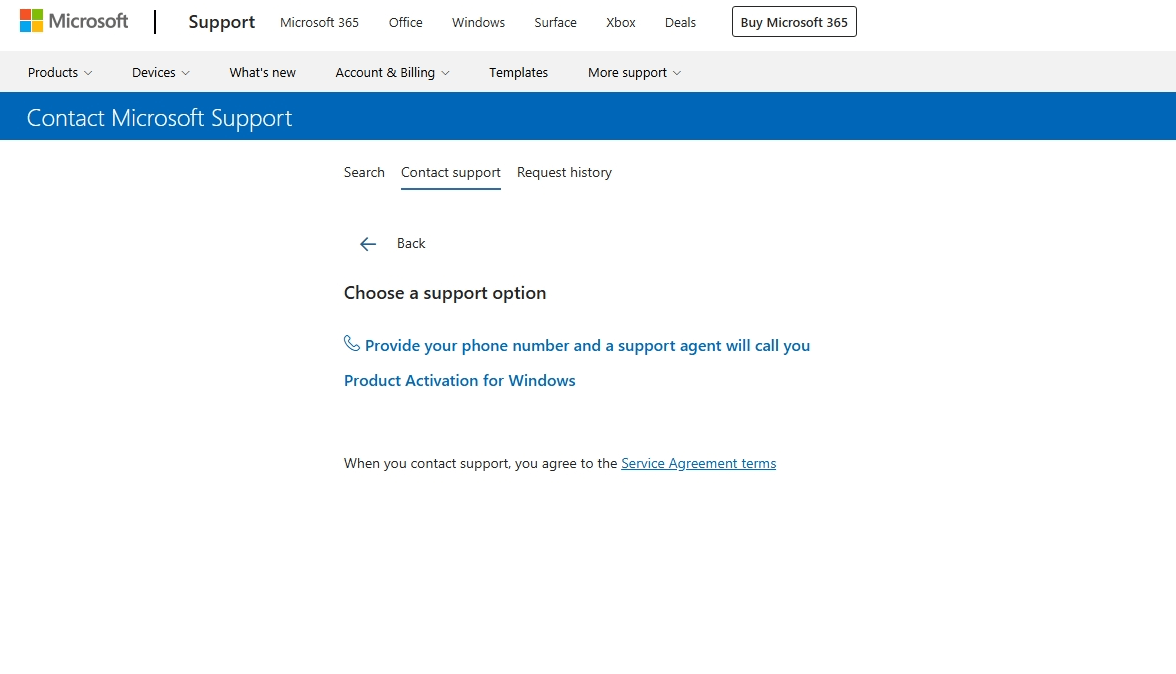Image resolution: width=1176 pixels, height=674 pixels.
Task: Switch to the Request history tab
Action: pos(564,172)
